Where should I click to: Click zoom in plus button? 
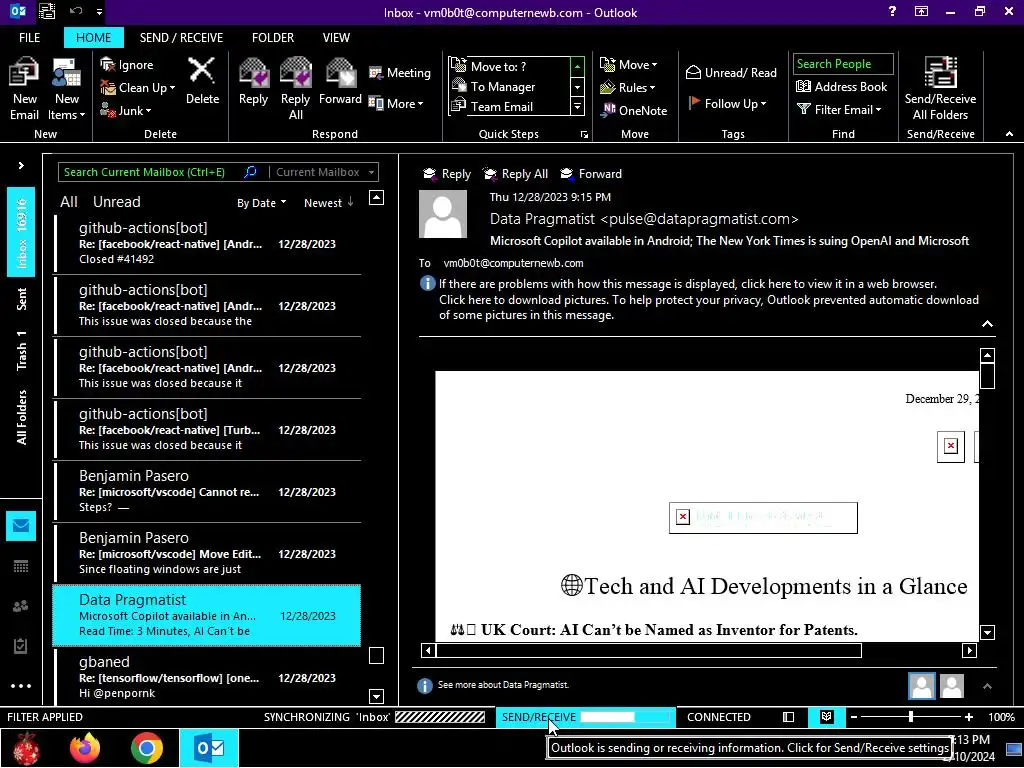[968, 717]
